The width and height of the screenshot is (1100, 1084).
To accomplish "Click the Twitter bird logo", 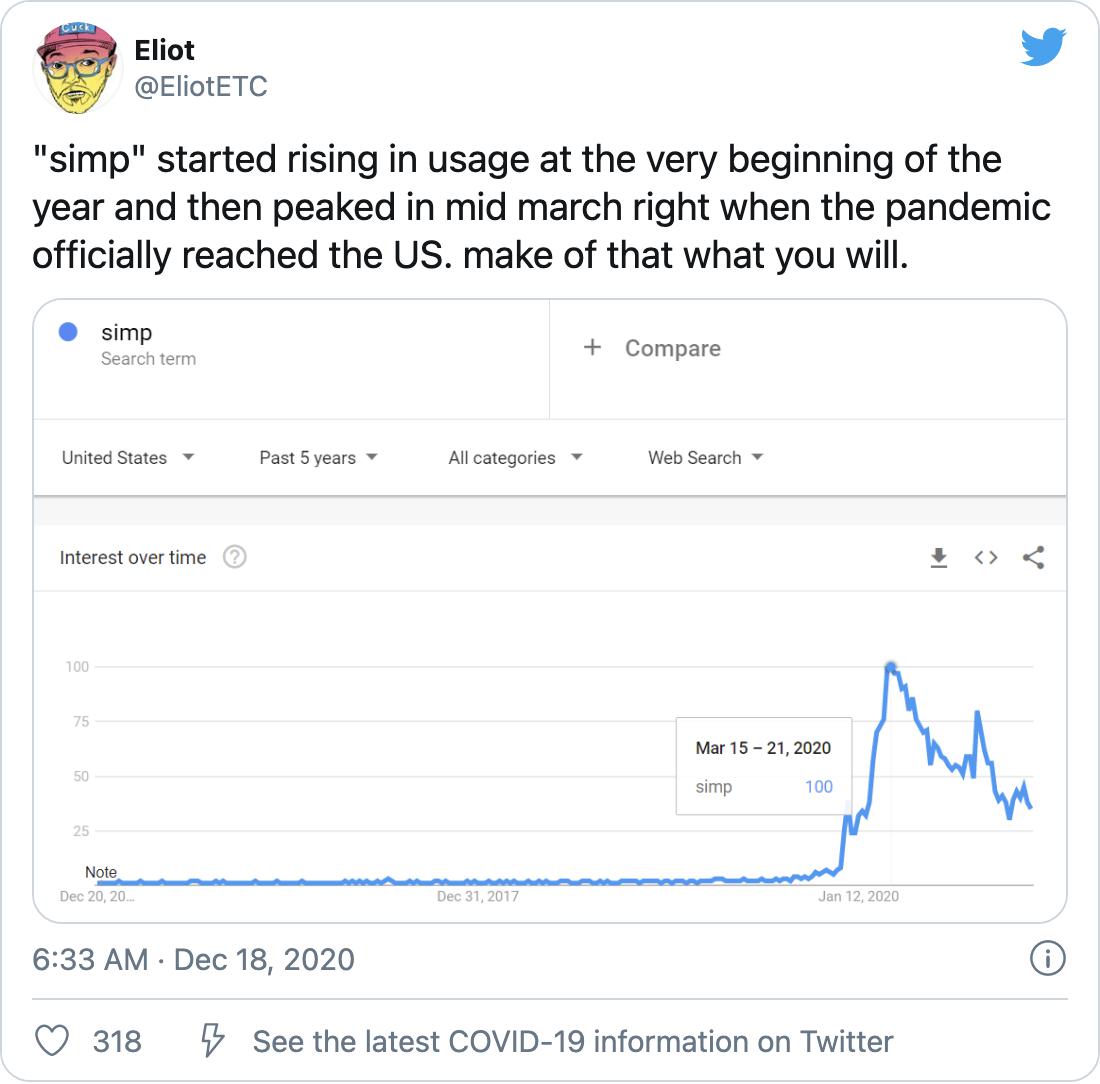I will coord(1043,48).
